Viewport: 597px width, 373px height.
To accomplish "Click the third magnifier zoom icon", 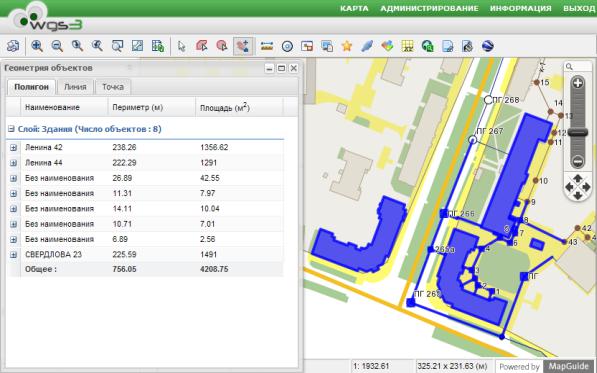I will [77, 46].
